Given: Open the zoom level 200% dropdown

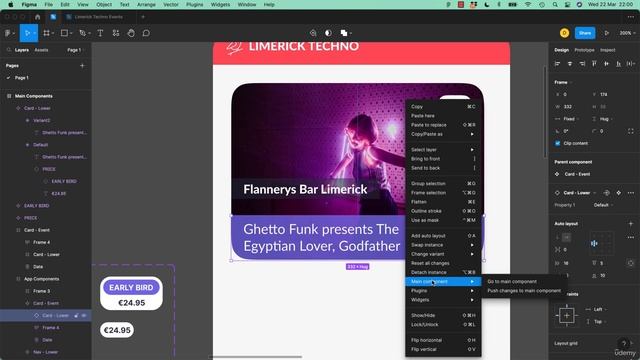Looking at the screenshot, I should (627, 33).
